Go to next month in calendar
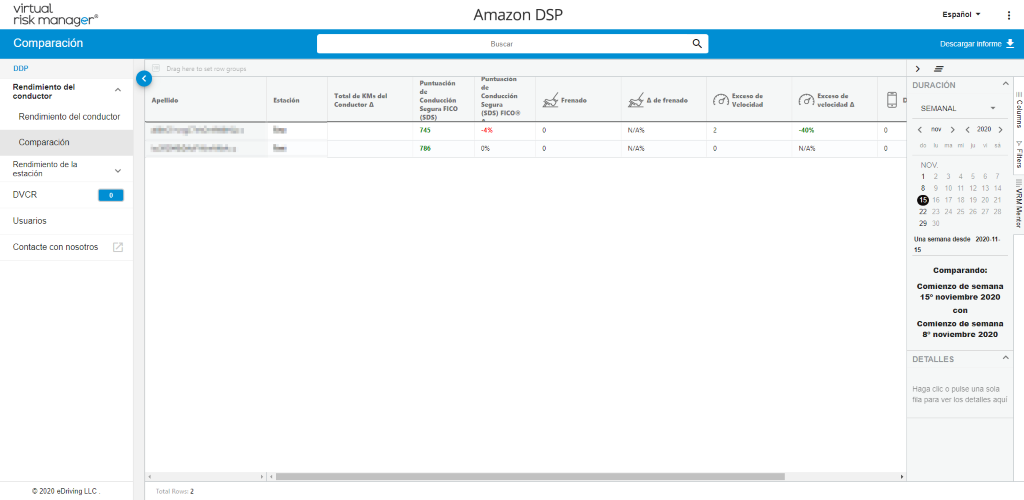The width and height of the screenshot is (1024, 500). [952, 130]
